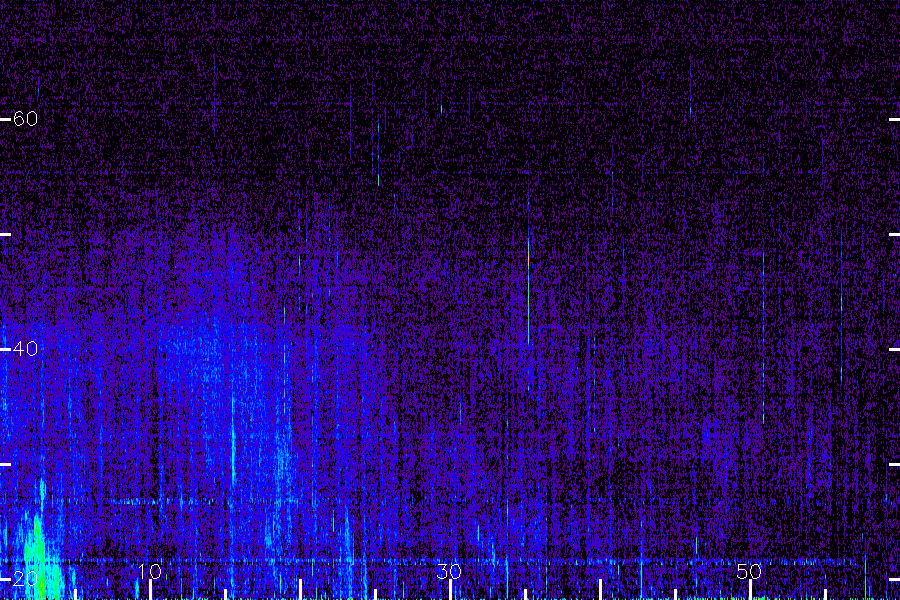Viewport: 900px width, 600px height.
Task: Click the 40 label on the vertical axis
Action: (25, 349)
